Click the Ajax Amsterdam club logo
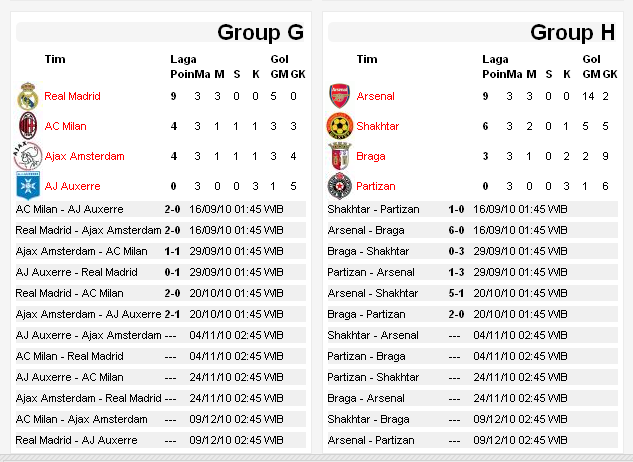633x462 pixels. click(28, 157)
